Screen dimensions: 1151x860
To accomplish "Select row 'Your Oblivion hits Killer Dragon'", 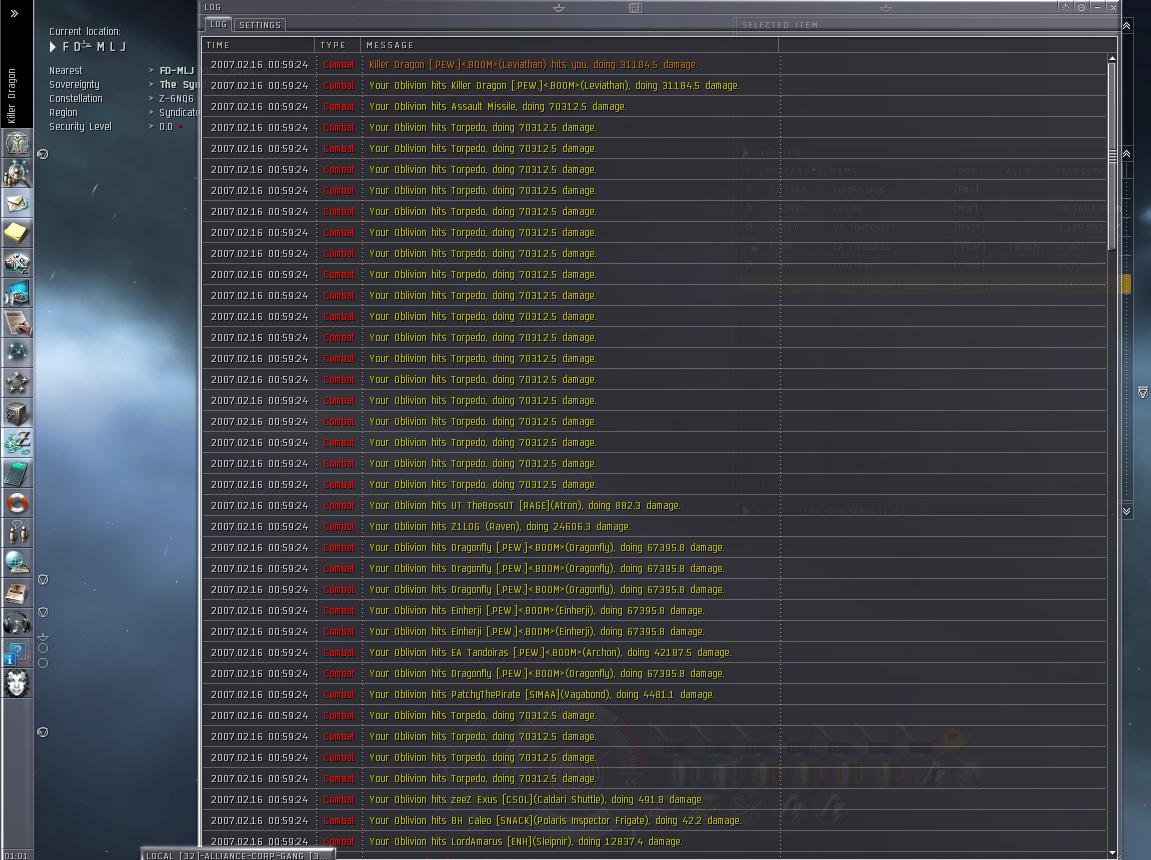I will tap(654, 85).
